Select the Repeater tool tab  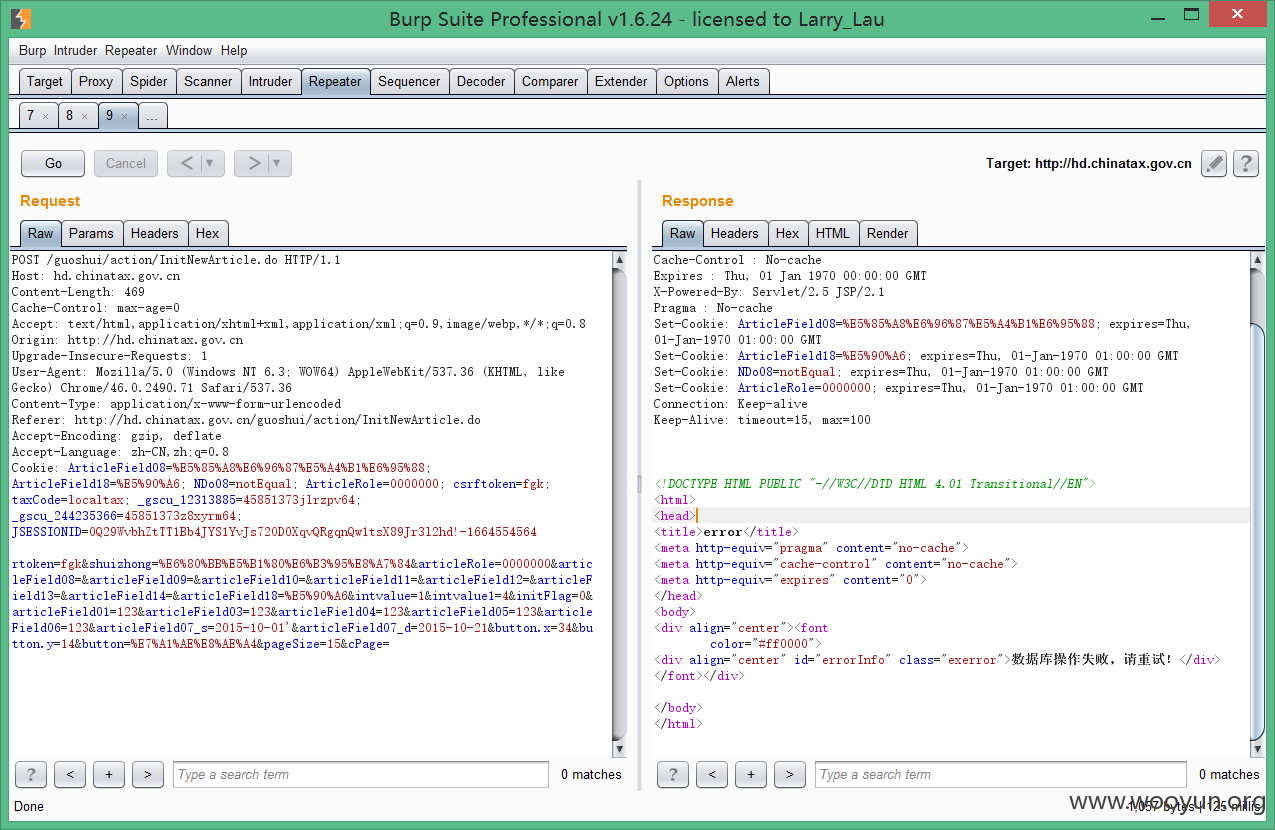[x=335, y=81]
